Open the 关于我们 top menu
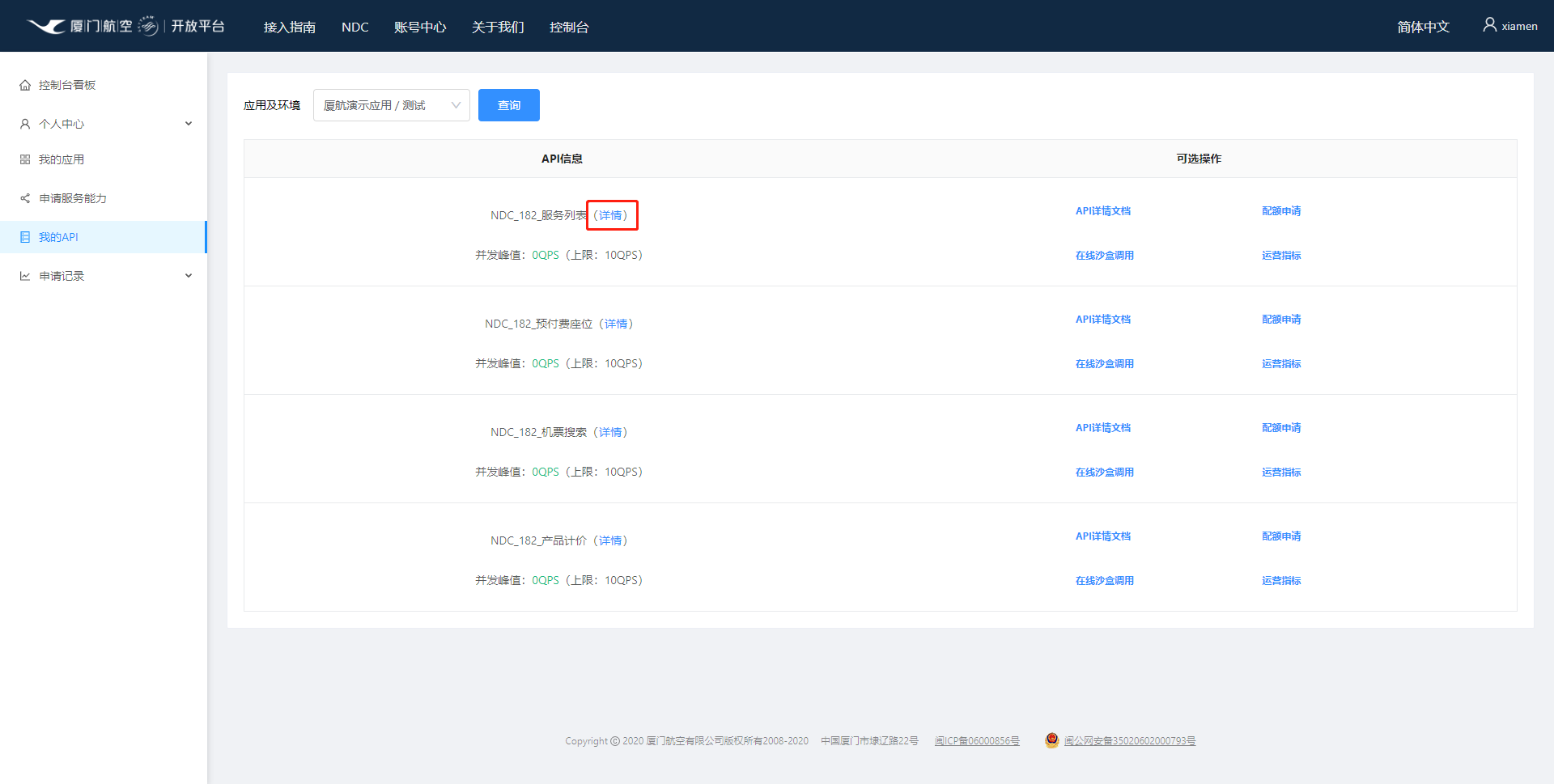The height and width of the screenshot is (784, 1554). pyautogui.click(x=498, y=27)
